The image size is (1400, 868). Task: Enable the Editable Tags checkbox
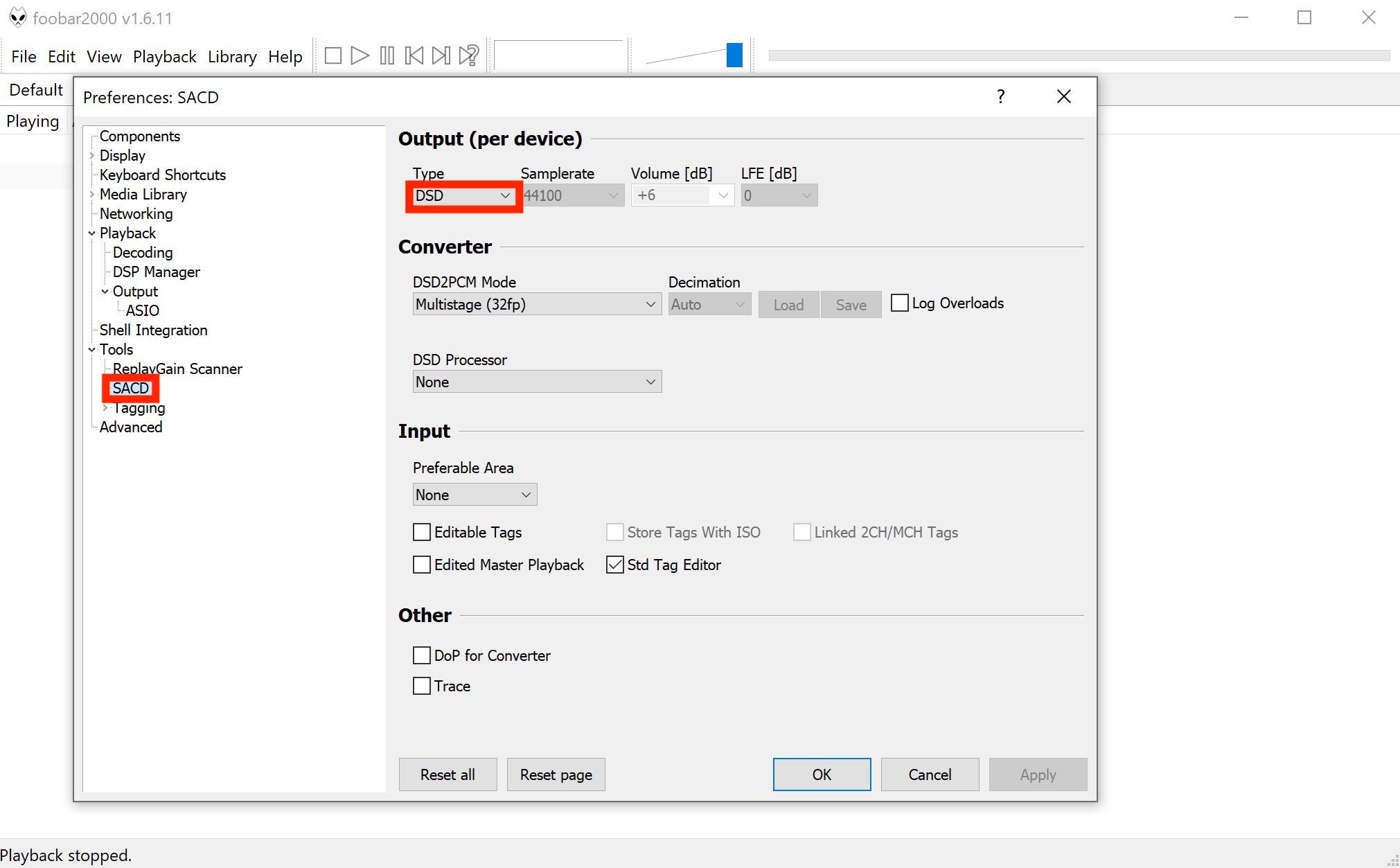click(421, 532)
